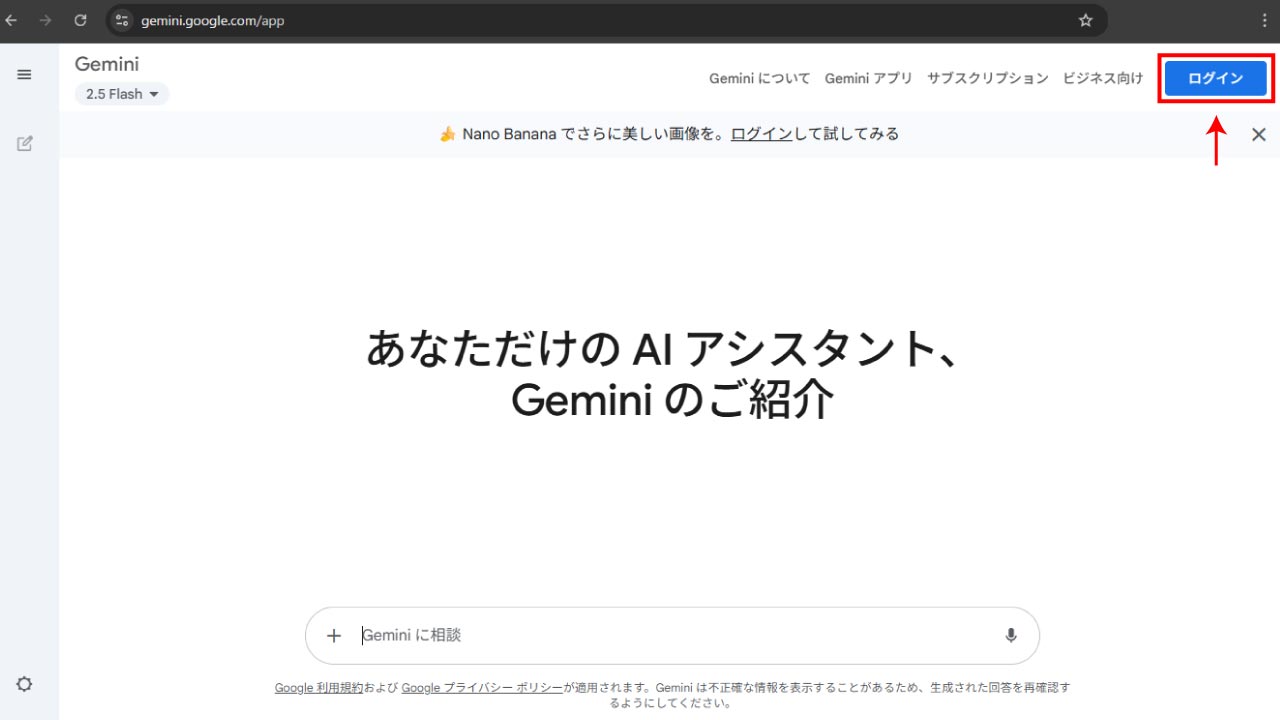Click the address bar URL gemini.google.com/app
The image size is (1280, 720).
coord(213,20)
